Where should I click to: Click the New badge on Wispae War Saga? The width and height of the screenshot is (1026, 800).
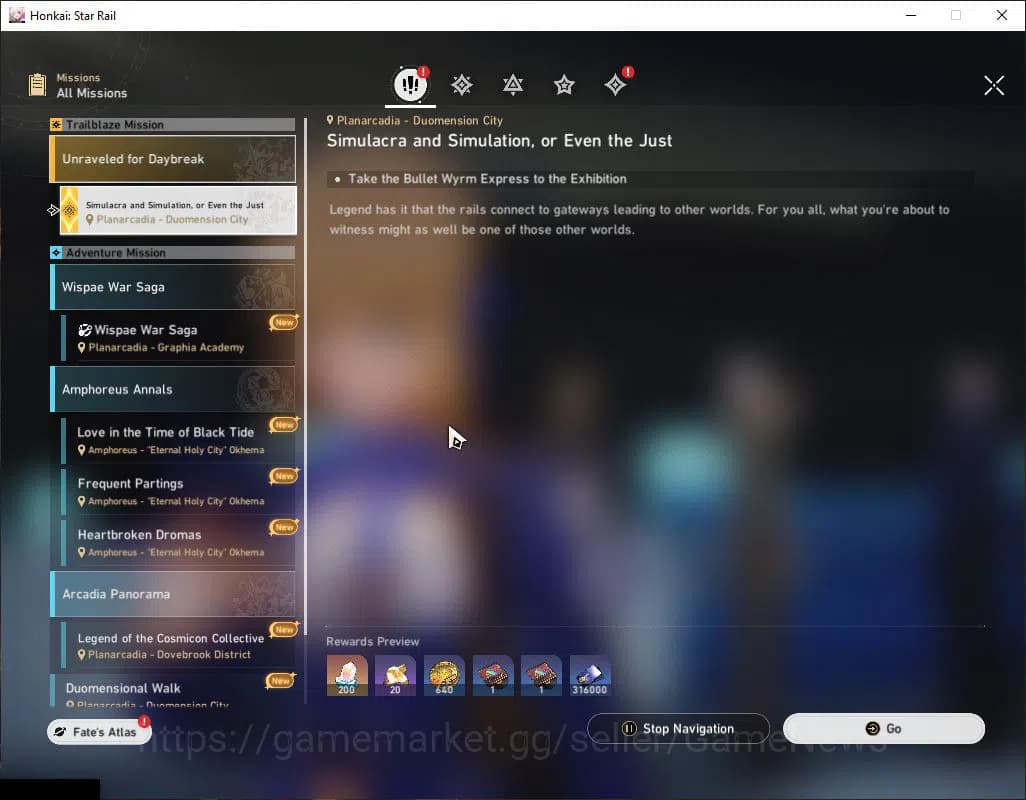pyautogui.click(x=284, y=322)
